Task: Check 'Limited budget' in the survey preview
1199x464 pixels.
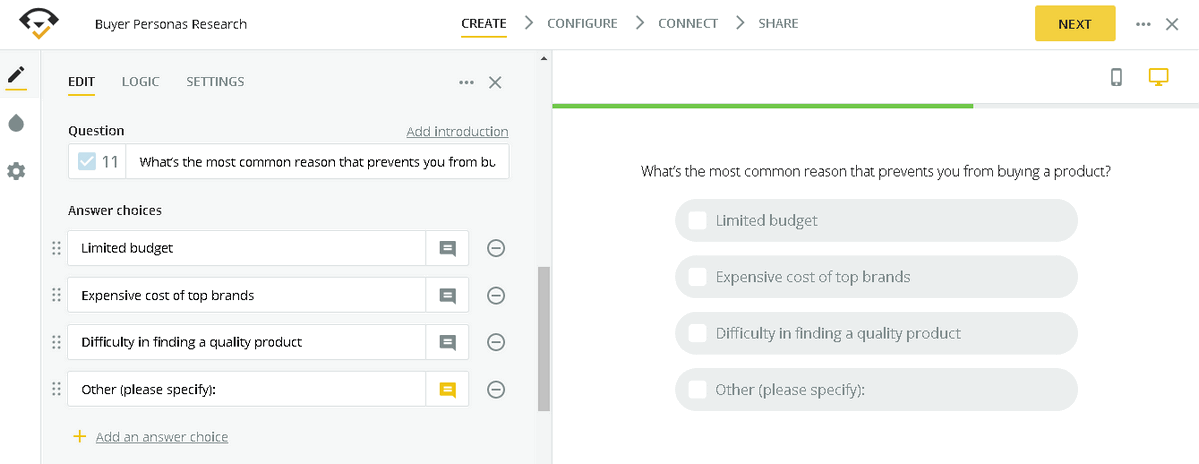Action: coord(697,220)
